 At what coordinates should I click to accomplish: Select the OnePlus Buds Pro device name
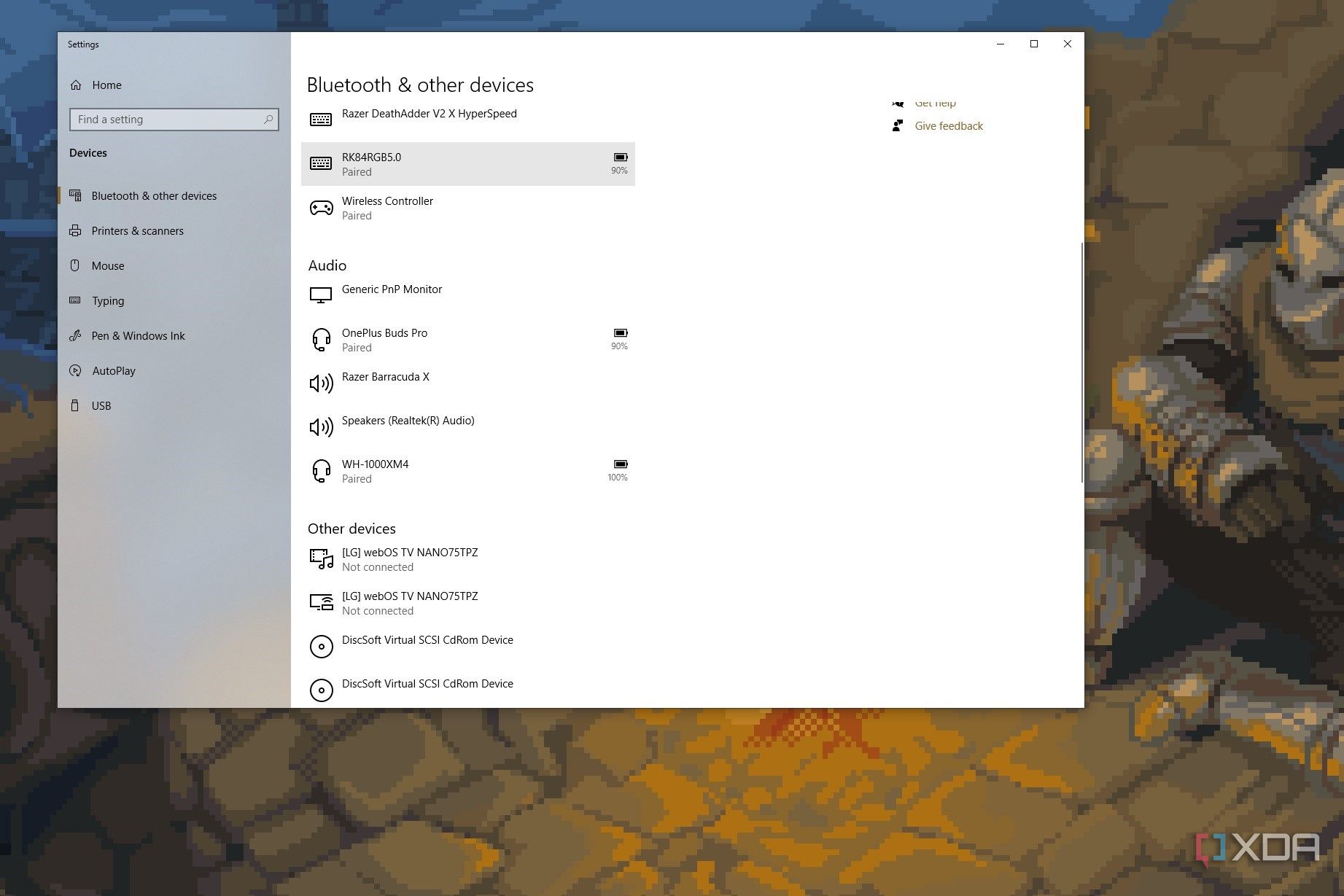[x=384, y=333]
